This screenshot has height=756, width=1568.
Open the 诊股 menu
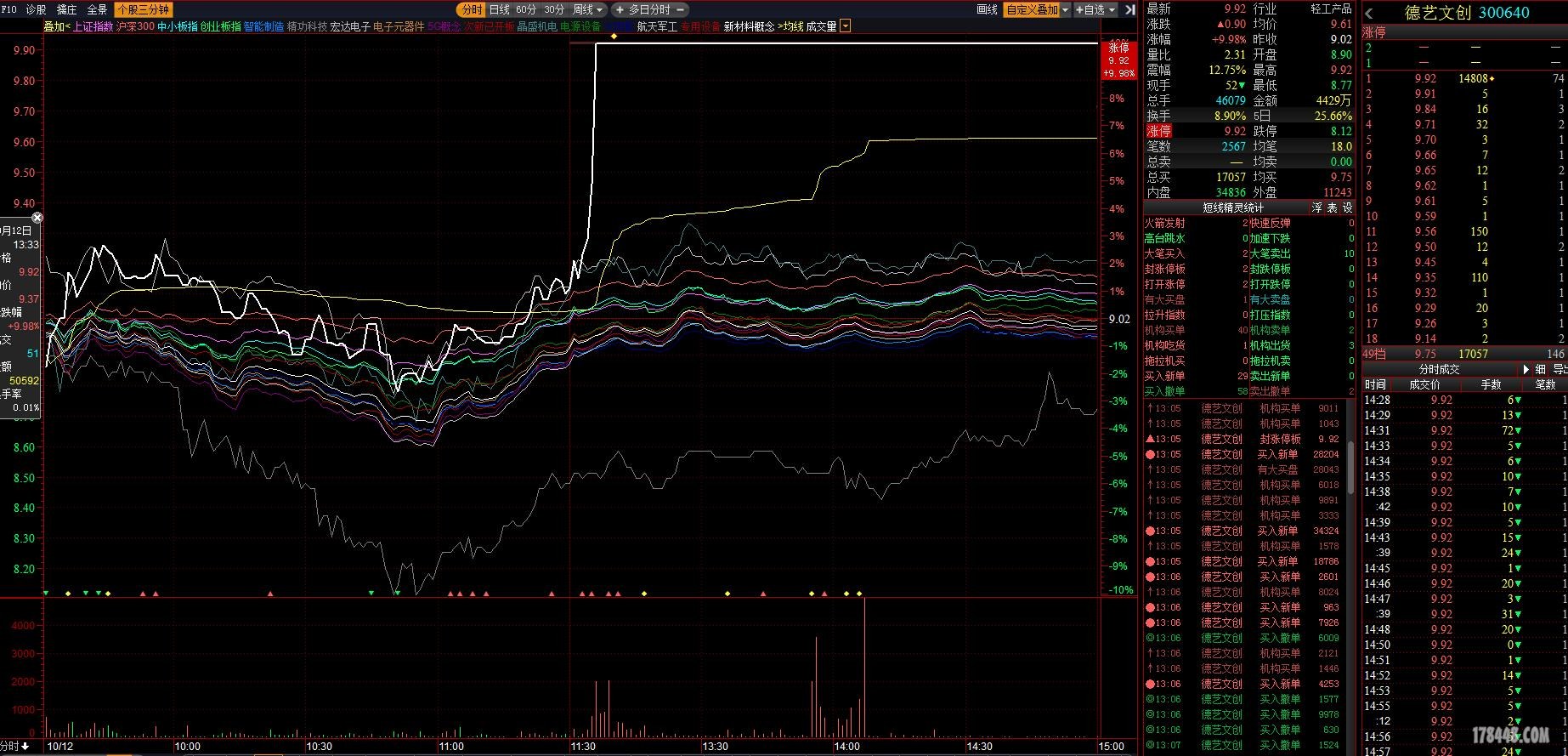(x=37, y=9)
